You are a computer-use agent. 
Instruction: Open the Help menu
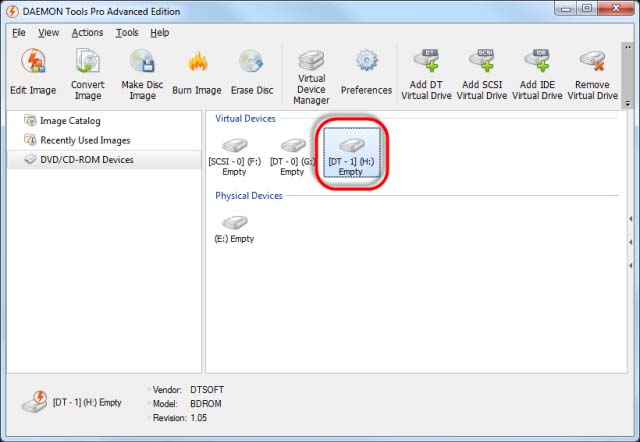(x=160, y=33)
